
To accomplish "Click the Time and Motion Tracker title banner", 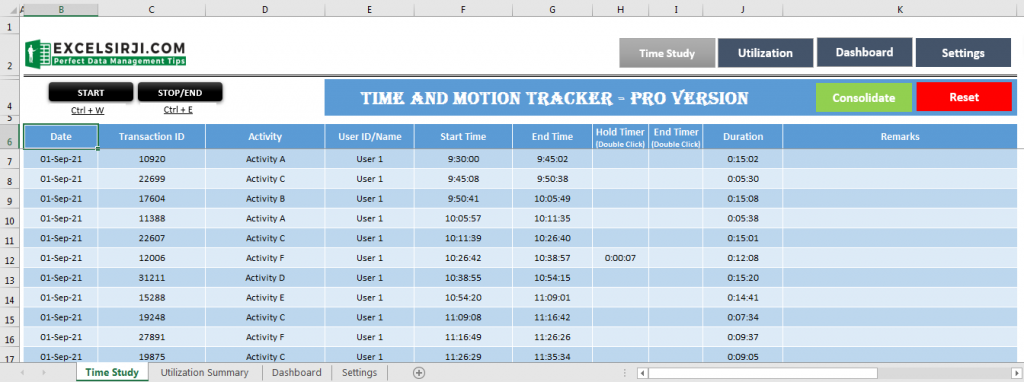I will pyautogui.click(x=554, y=98).
